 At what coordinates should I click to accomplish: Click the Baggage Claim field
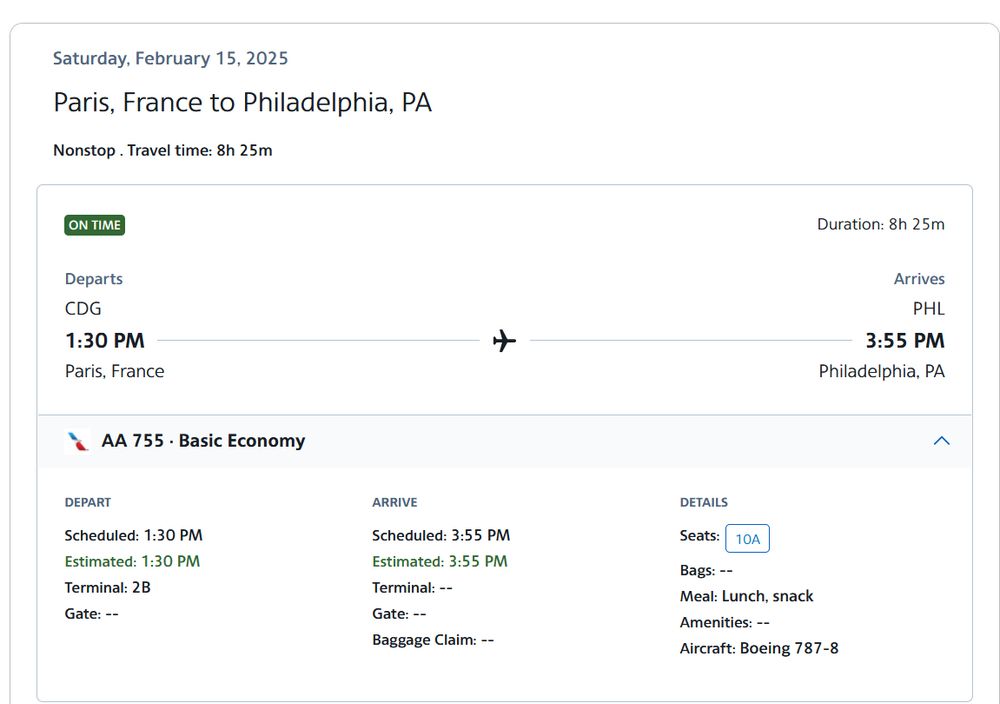click(x=433, y=640)
